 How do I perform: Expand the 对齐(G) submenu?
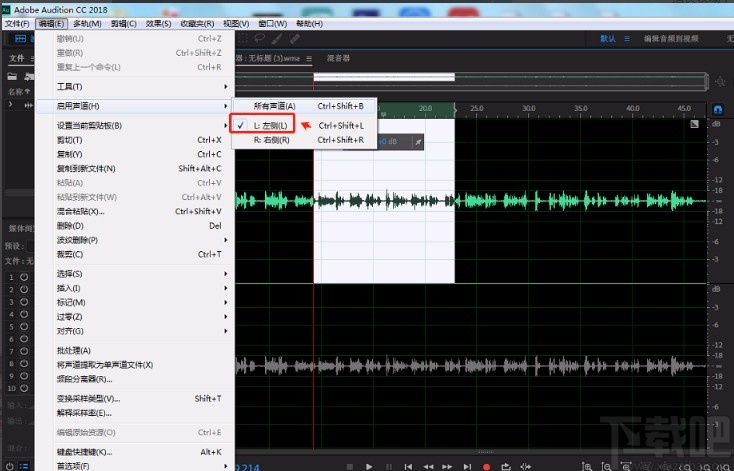[135, 331]
